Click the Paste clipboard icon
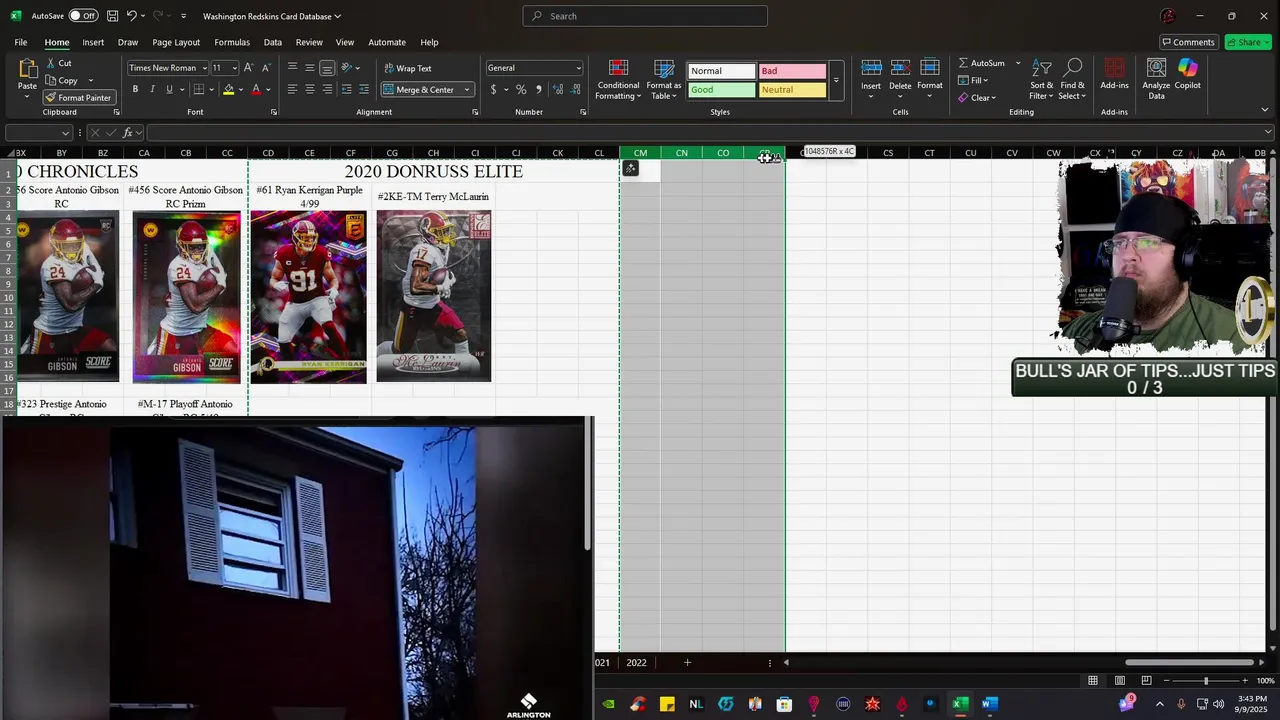 27,69
